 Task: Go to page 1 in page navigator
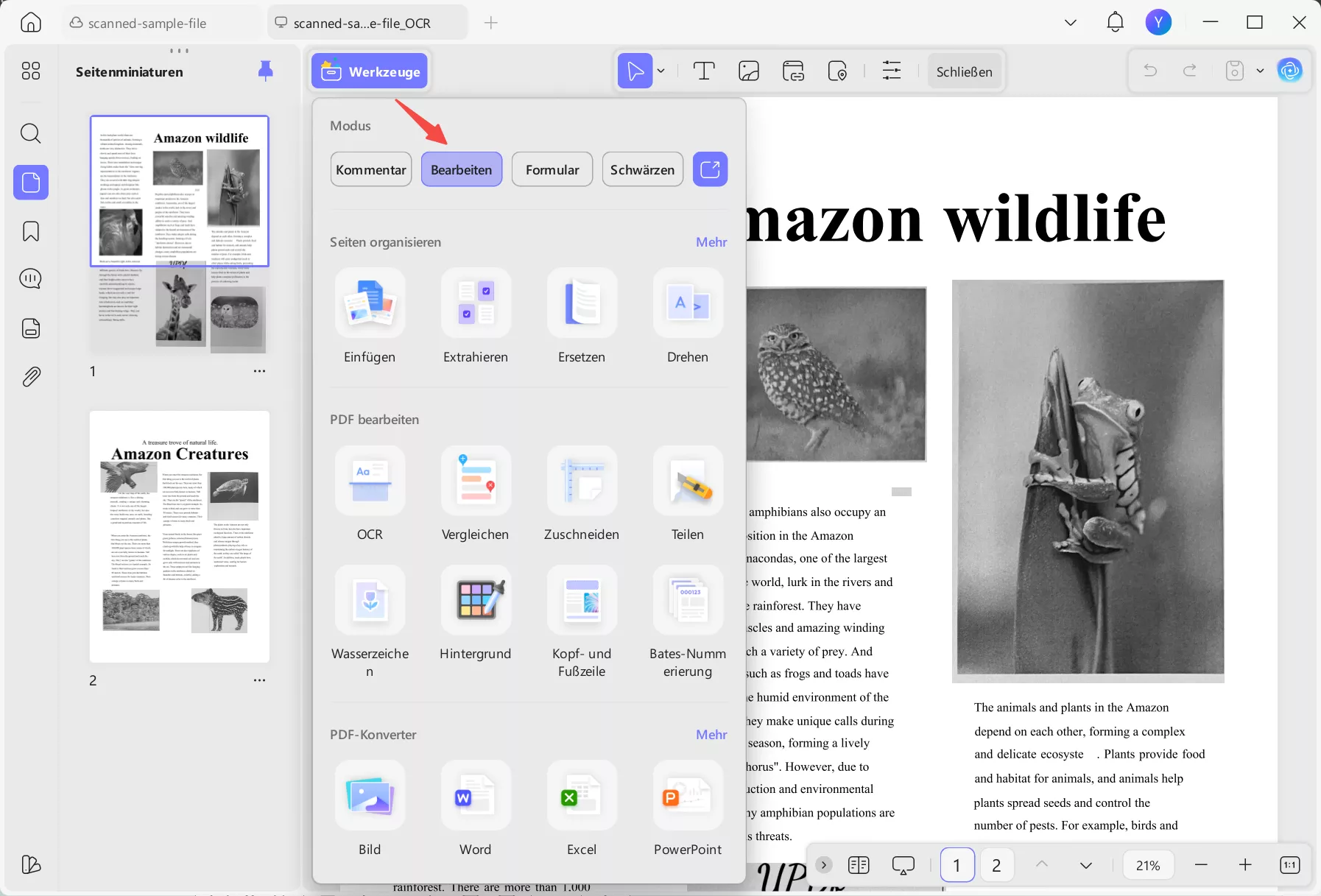[957, 865]
